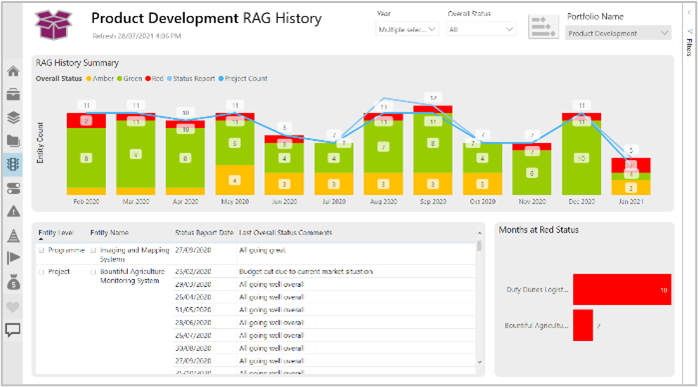The width and height of the screenshot is (698, 387).
Task: Open the Home icon in sidebar
Action: [13, 71]
